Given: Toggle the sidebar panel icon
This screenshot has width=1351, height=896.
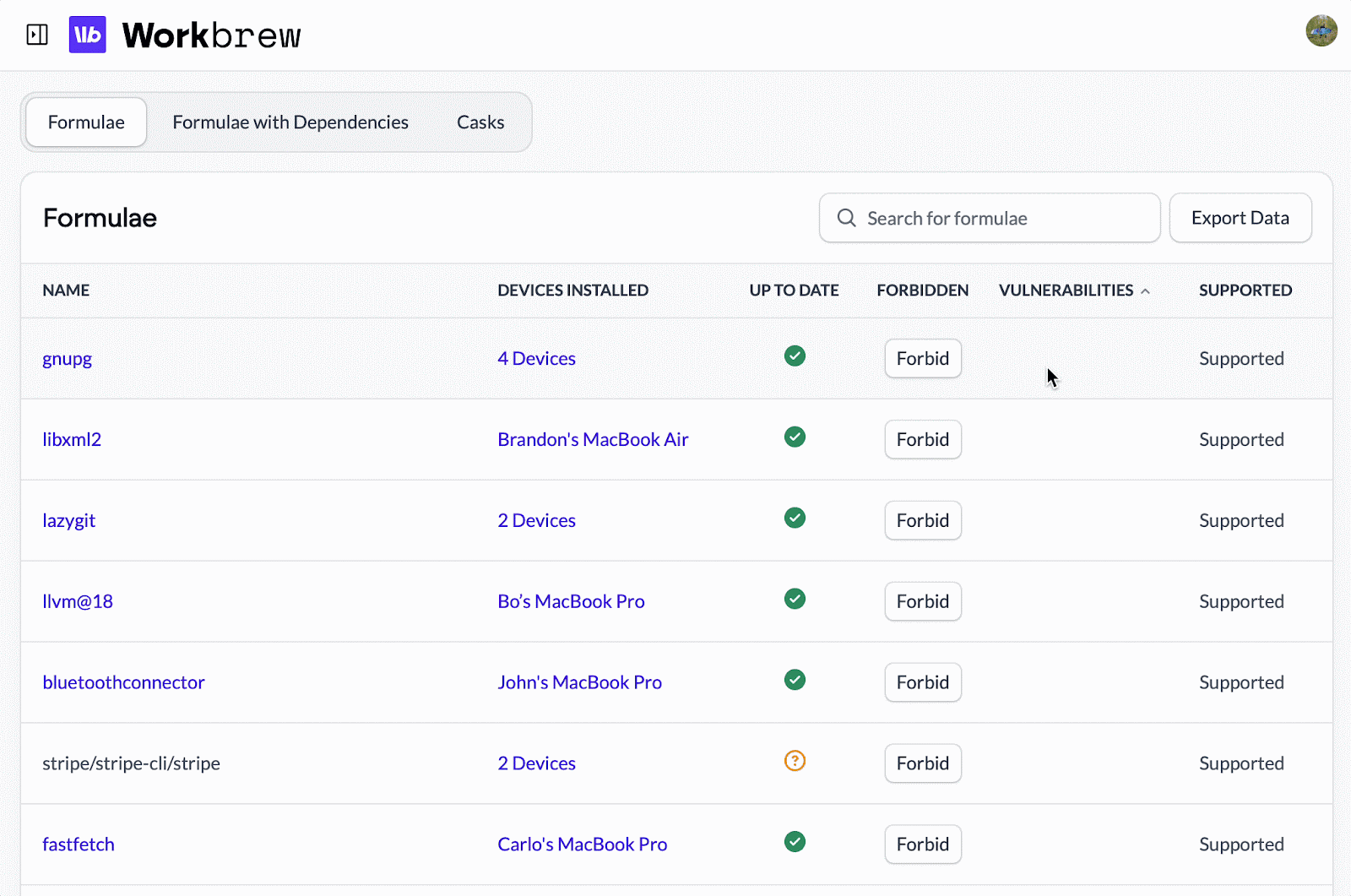Looking at the screenshot, I should tap(37, 35).
